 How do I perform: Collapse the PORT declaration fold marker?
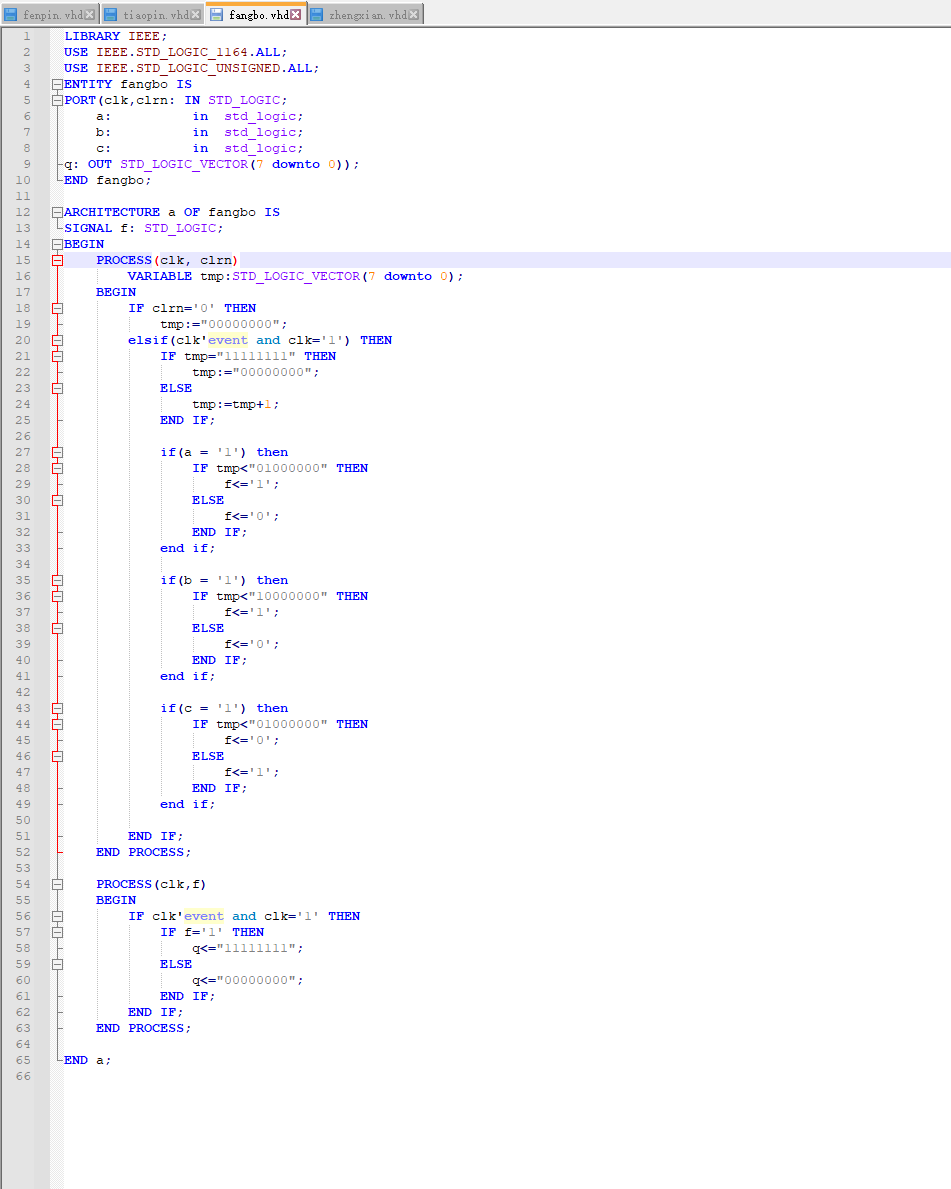pyautogui.click(x=57, y=100)
